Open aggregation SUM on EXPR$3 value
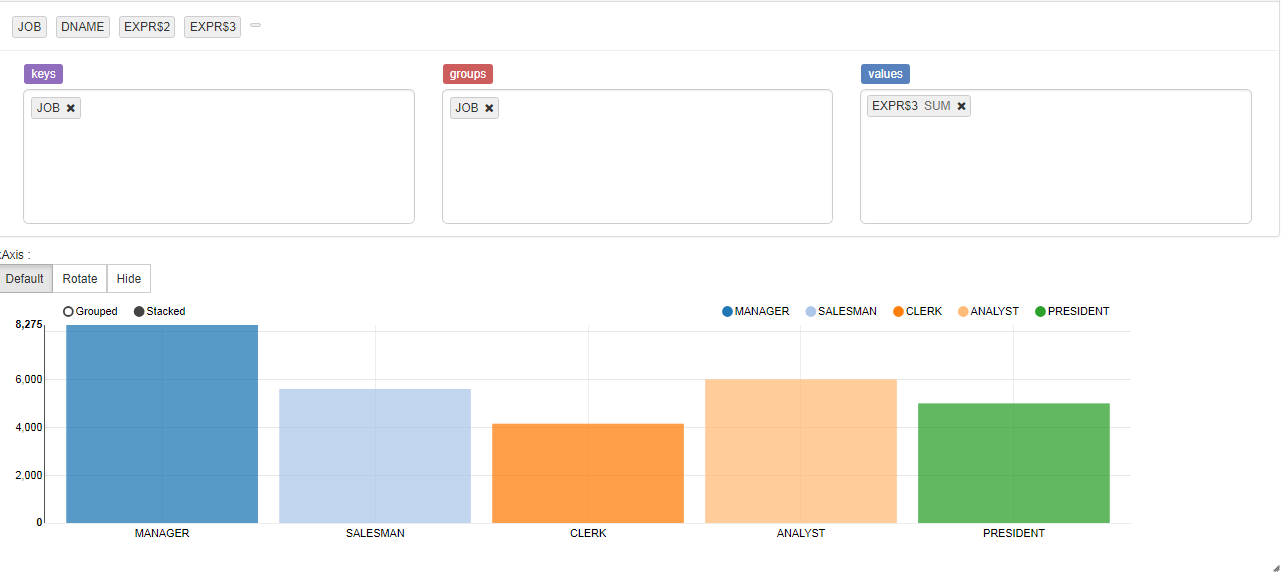Image resolution: width=1285 pixels, height=574 pixels. point(937,106)
